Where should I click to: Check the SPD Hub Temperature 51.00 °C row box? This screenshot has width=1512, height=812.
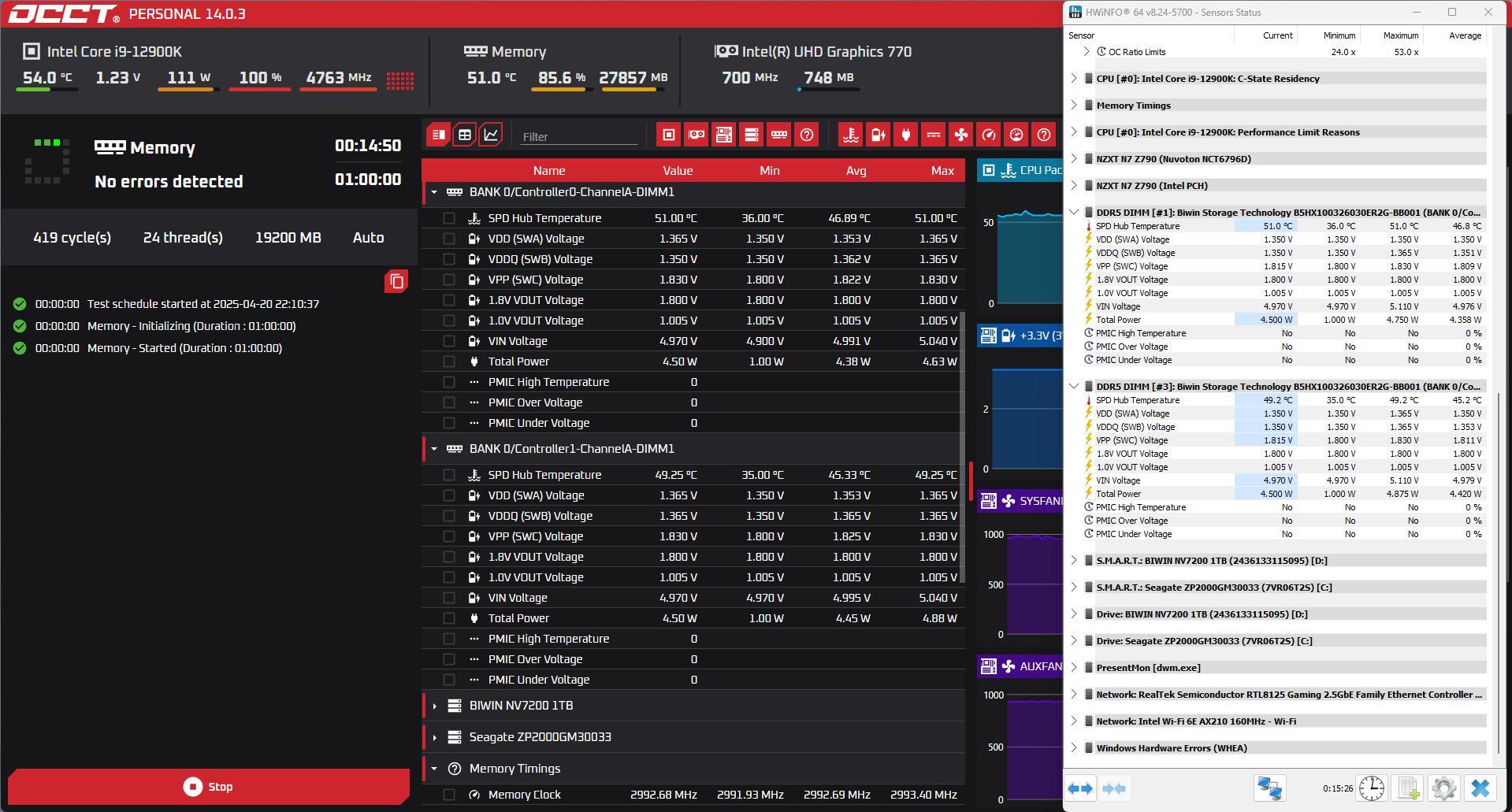pos(449,218)
